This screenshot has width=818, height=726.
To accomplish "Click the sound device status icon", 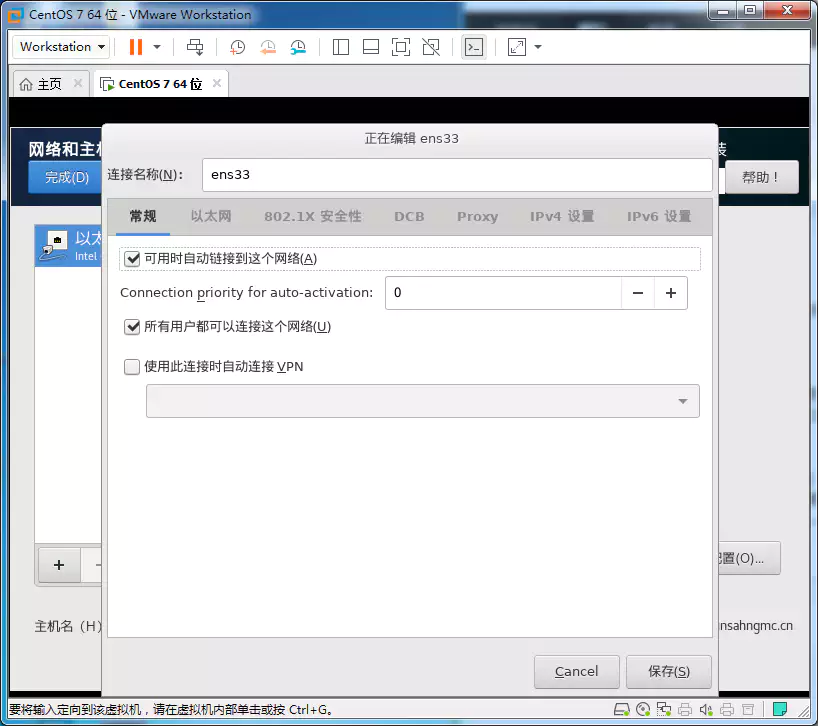I will [704, 711].
